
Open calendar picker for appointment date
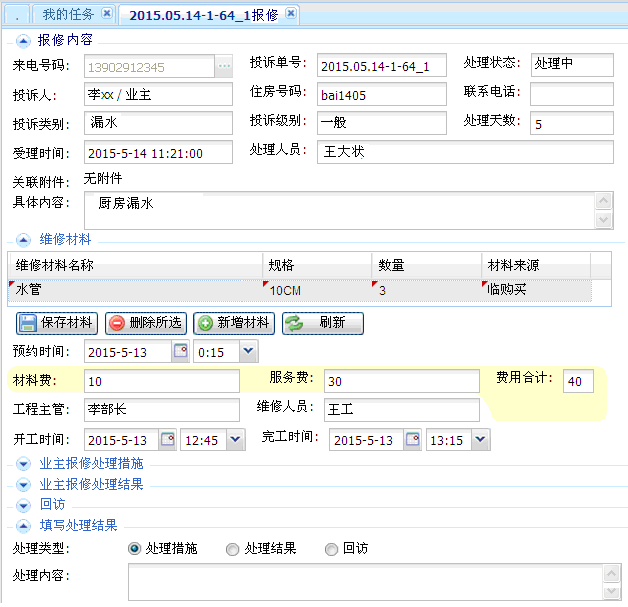point(180,352)
